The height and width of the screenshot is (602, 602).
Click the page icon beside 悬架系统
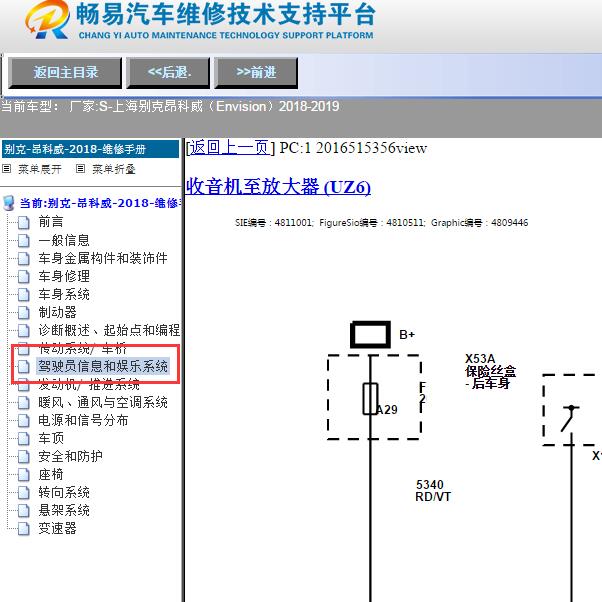[x=24, y=511]
